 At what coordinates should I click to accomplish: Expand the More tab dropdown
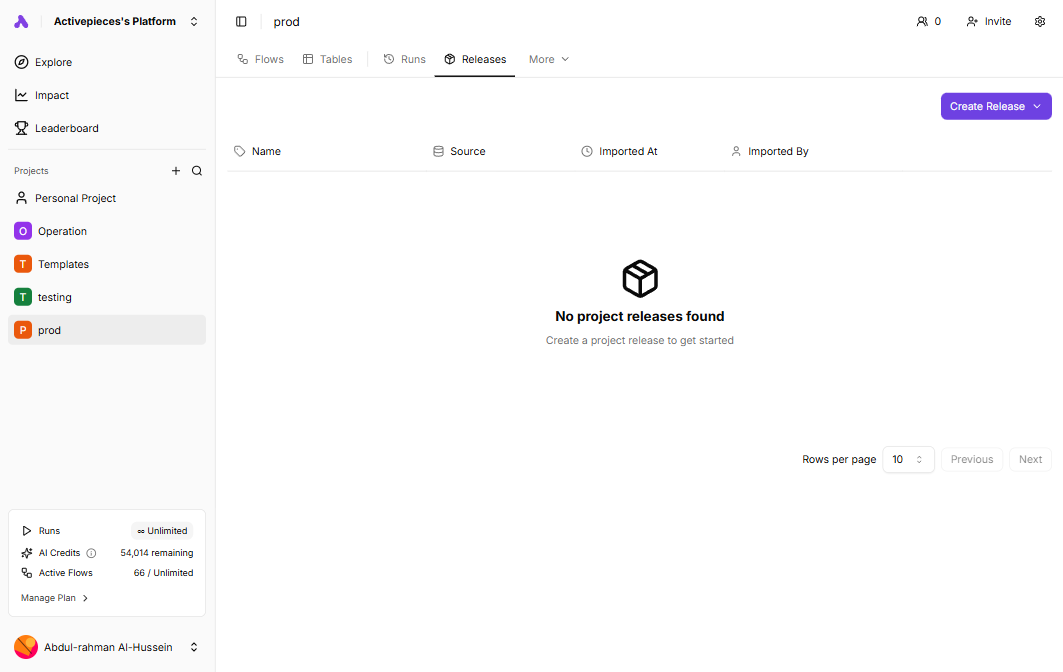[x=548, y=59]
